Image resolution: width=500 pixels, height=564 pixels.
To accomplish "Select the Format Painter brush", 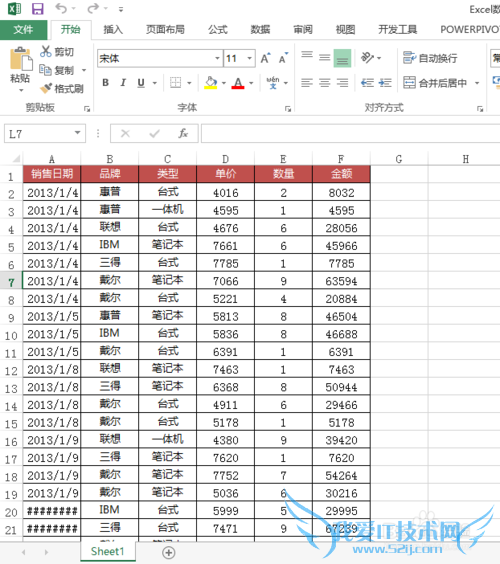I will click(x=46, y=88).
